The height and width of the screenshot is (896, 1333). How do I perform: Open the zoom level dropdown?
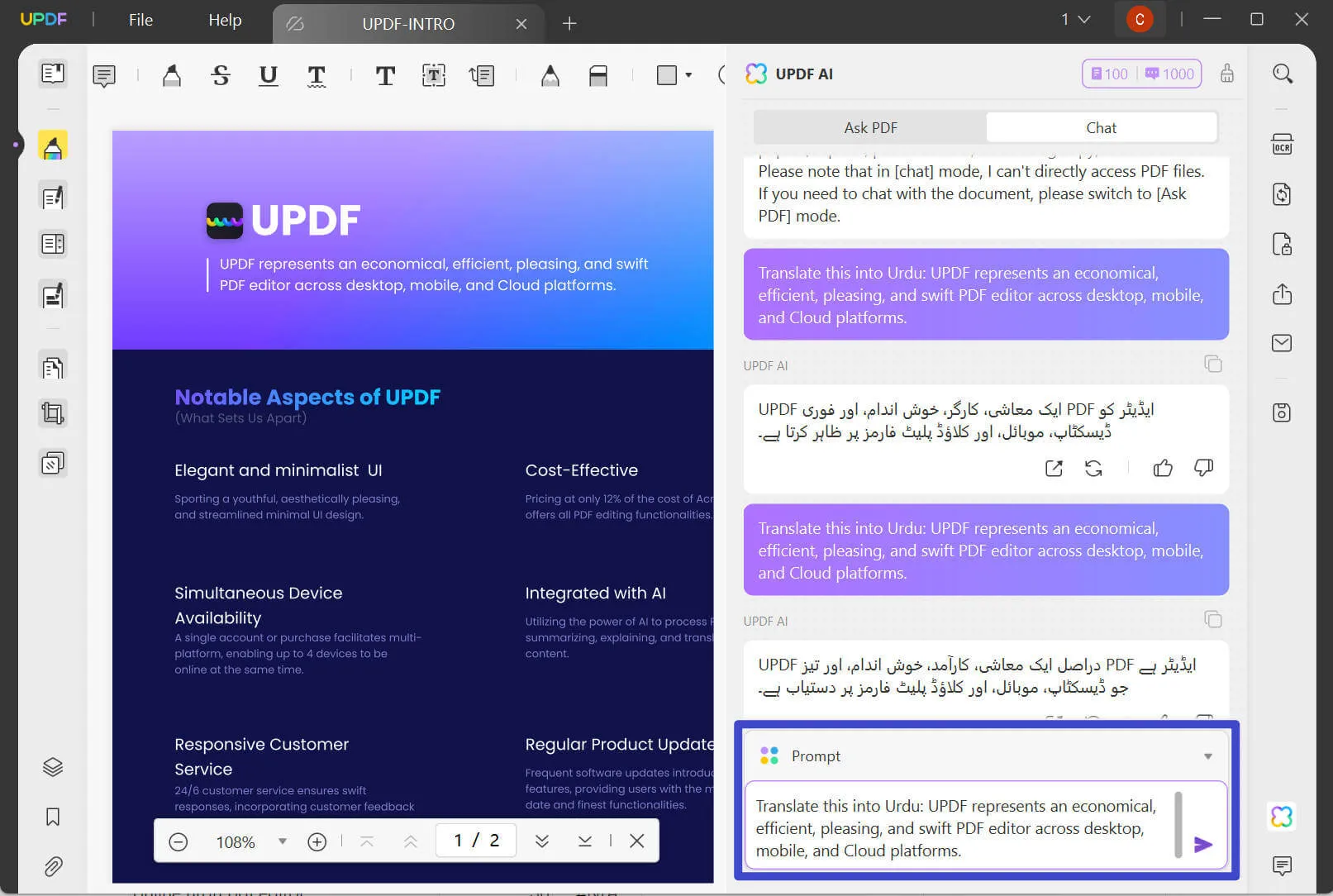[x=283, y=841]
